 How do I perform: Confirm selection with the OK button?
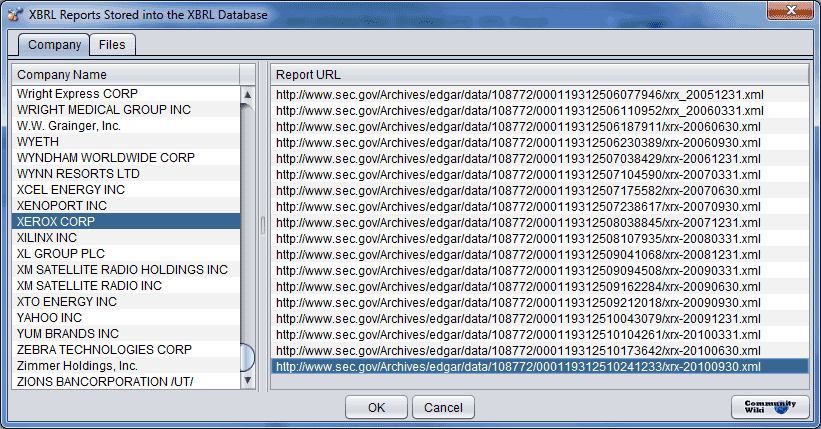tap(376, 407)
